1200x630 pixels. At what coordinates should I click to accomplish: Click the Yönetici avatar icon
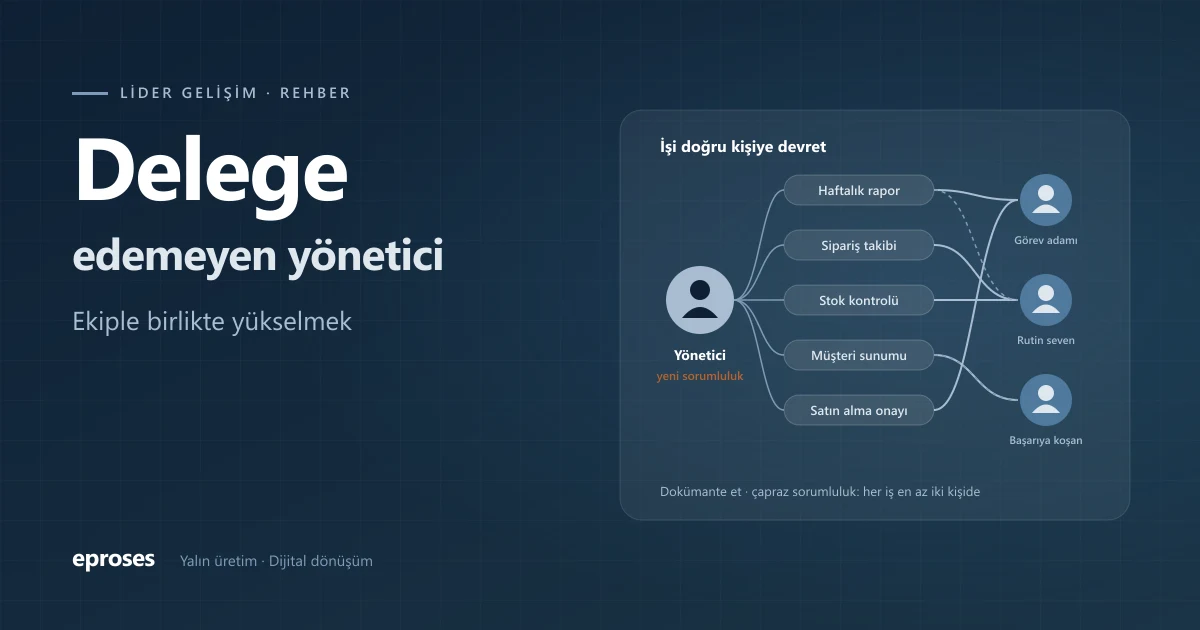pyautogui.click(x=700, y=300)
